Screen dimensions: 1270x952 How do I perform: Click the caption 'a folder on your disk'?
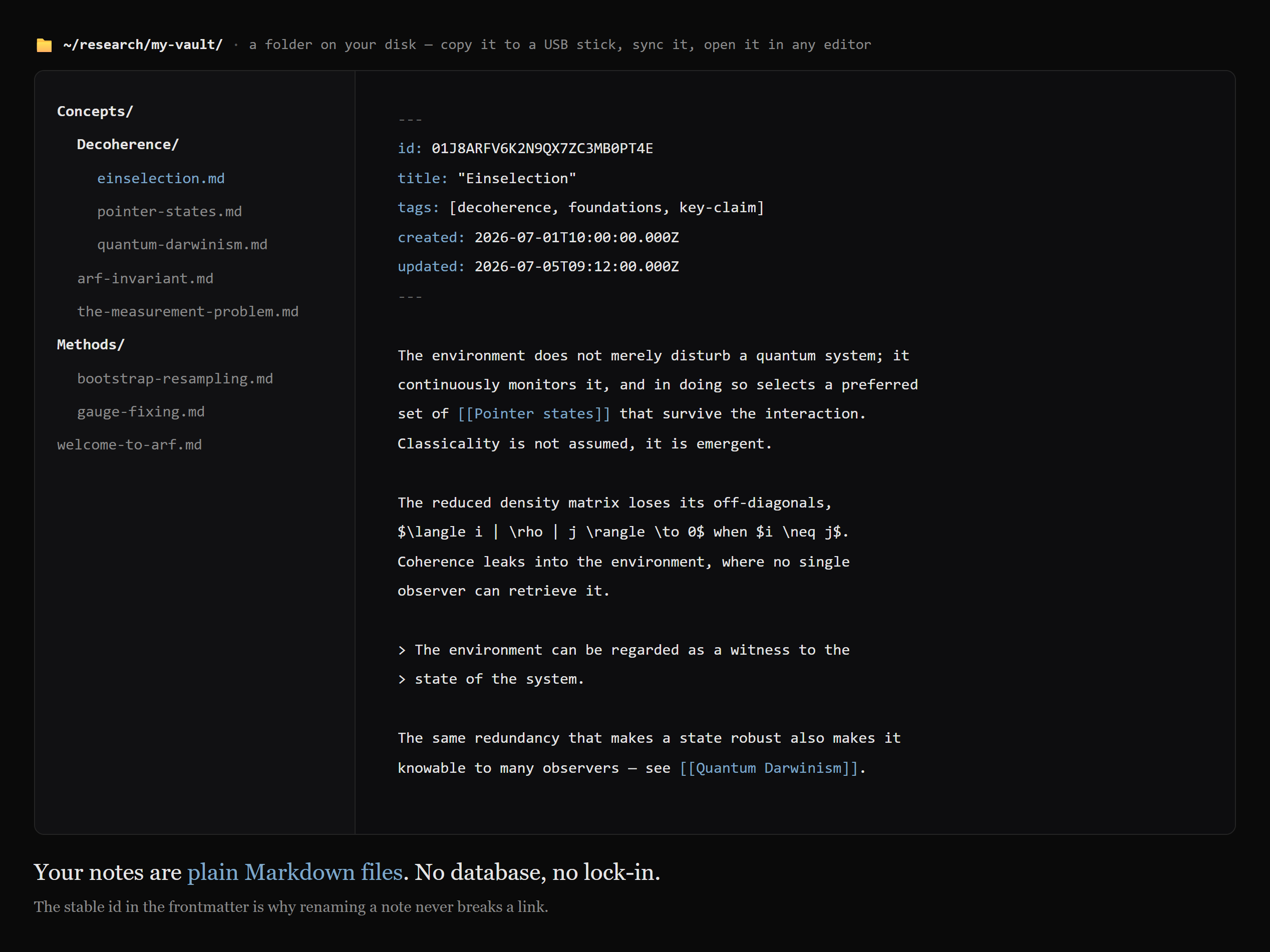click(x=333, y=45)
